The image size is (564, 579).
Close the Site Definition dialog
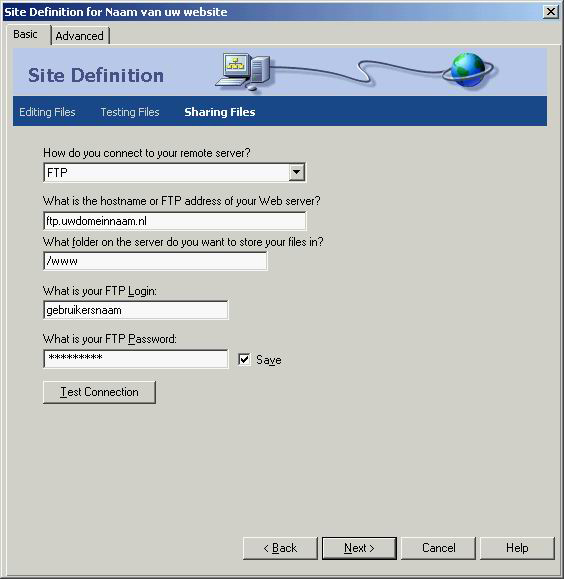pos(550,11)
